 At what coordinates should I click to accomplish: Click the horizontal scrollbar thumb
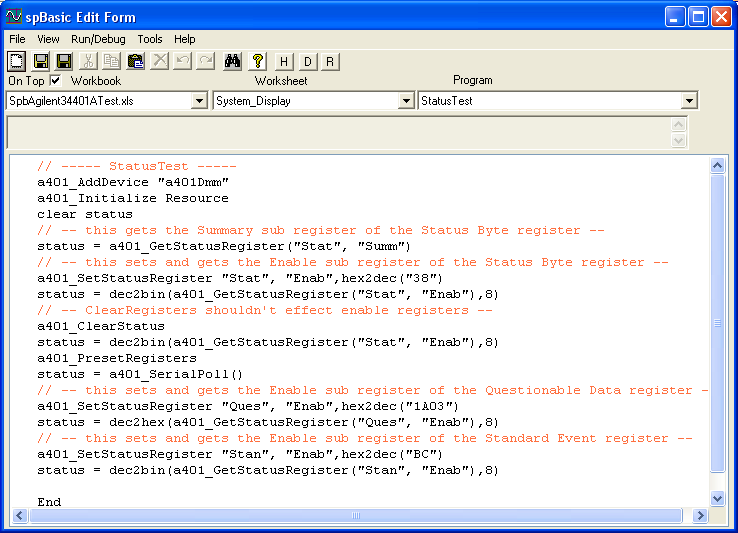[x=356, y=516]
